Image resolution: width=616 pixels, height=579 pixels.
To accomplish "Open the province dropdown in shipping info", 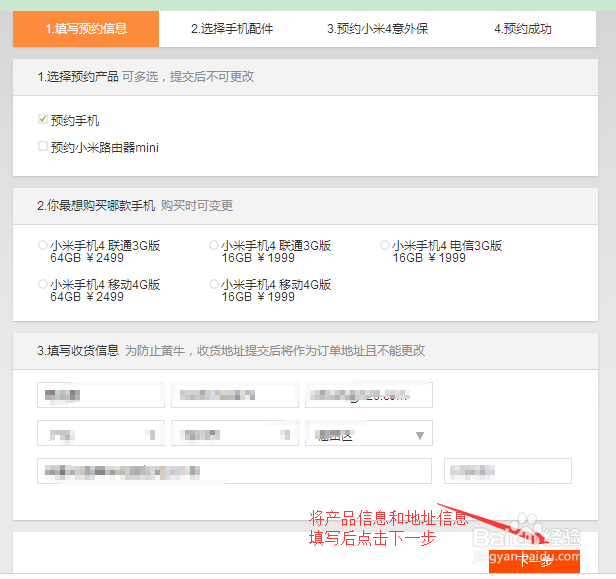I will [x=101, y=433].
